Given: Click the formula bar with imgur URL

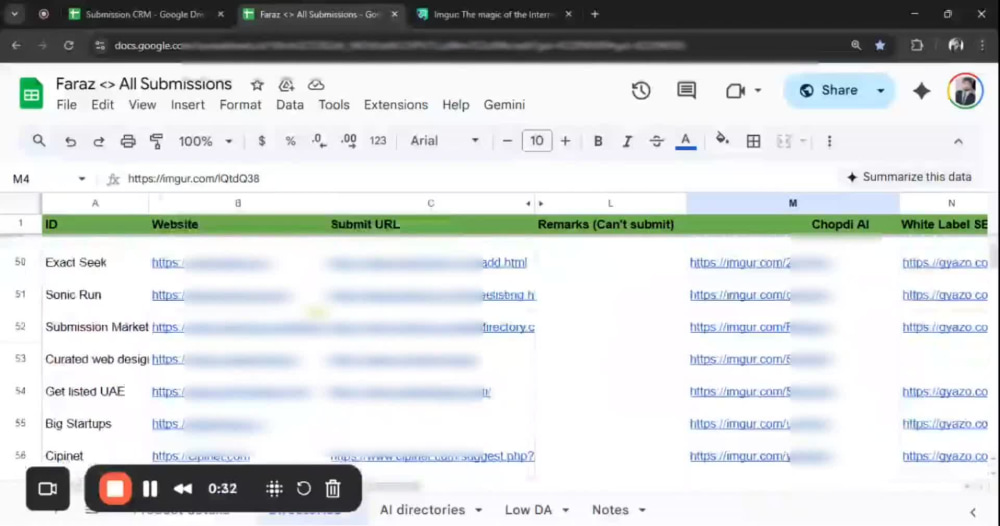Looking at the screenshot, I should coord(193,179).
